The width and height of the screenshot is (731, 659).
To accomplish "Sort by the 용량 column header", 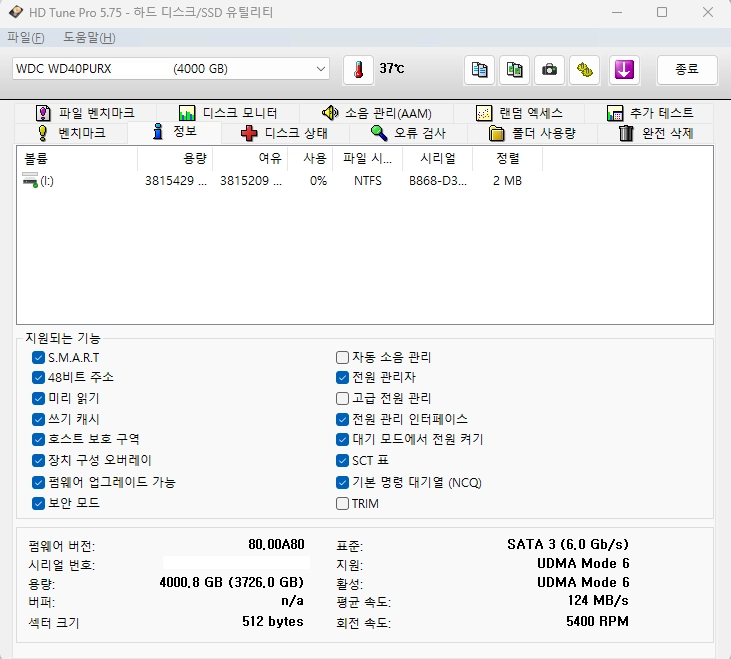I will click(x=175, y=158).
